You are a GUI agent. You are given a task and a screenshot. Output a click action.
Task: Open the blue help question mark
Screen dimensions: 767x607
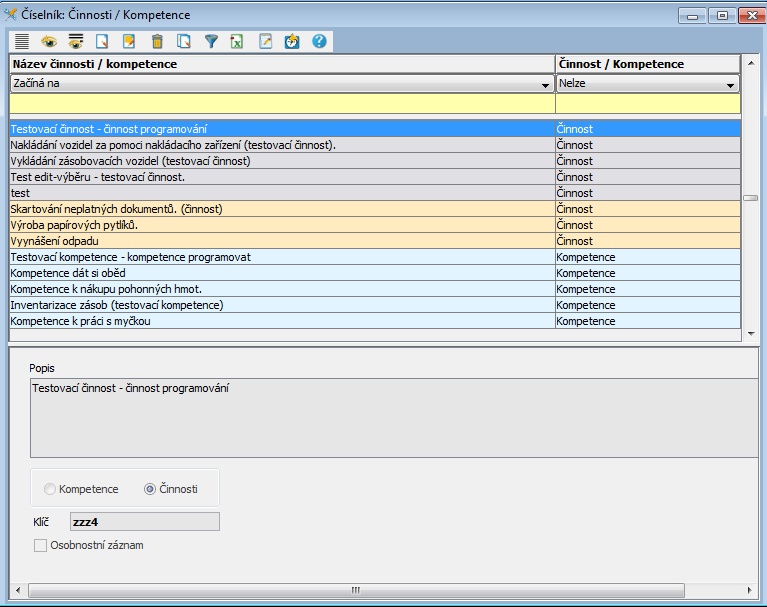[319, 41]
